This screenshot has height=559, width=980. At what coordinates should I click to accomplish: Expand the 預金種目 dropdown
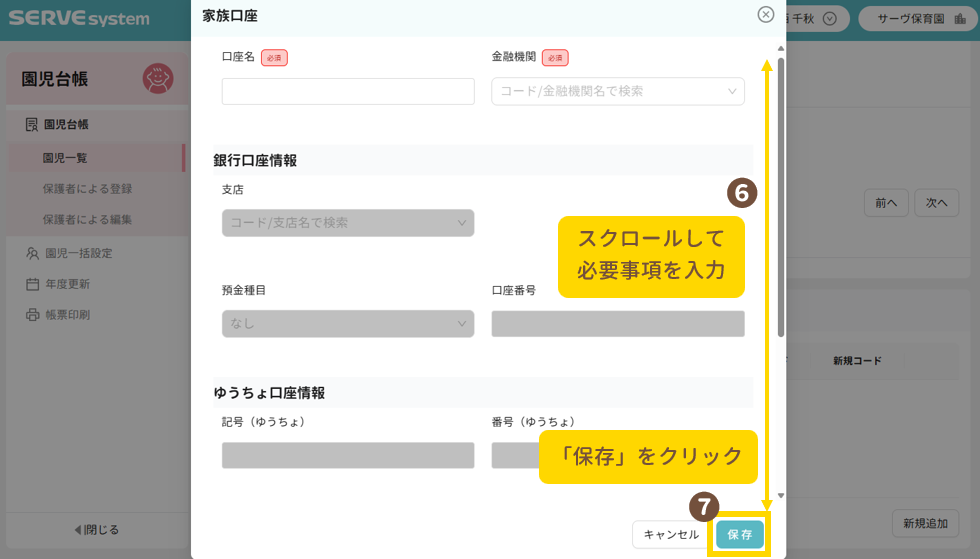347,324
